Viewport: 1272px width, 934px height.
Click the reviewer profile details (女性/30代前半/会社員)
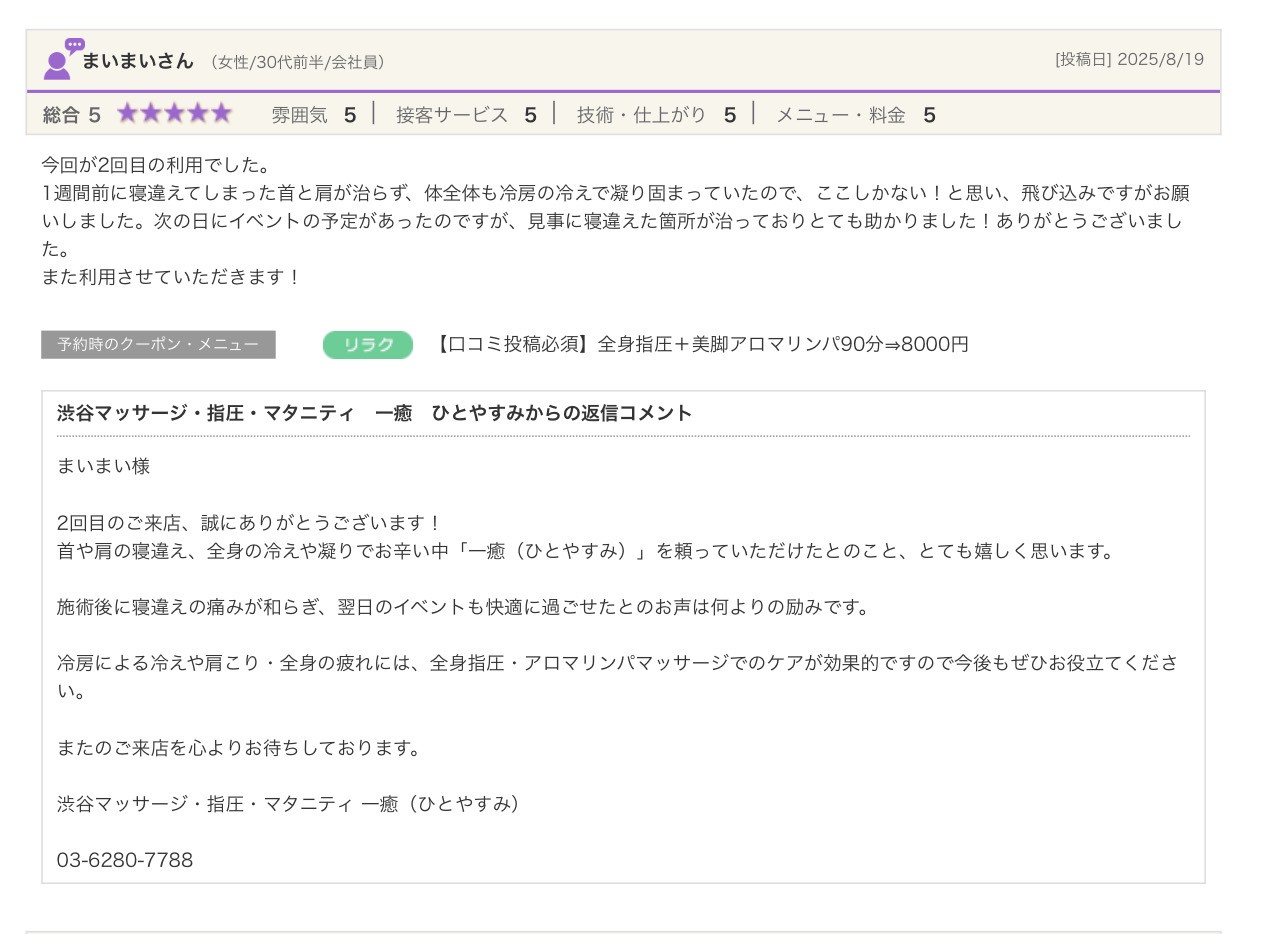click(x=297, y=62)
